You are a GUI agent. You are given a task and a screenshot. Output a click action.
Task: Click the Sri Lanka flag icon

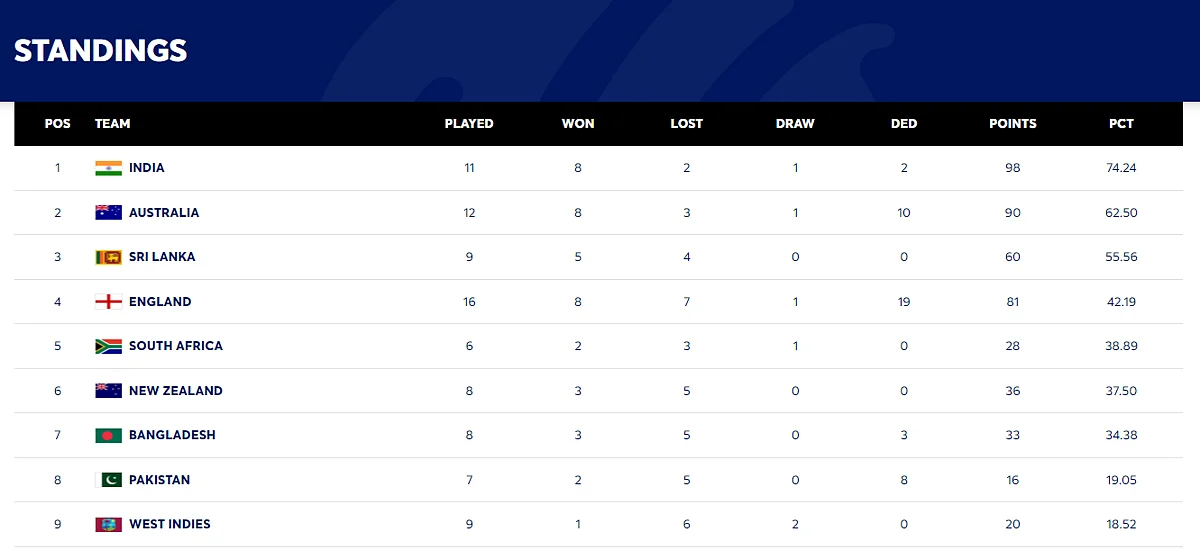click(x=108, y=257)
